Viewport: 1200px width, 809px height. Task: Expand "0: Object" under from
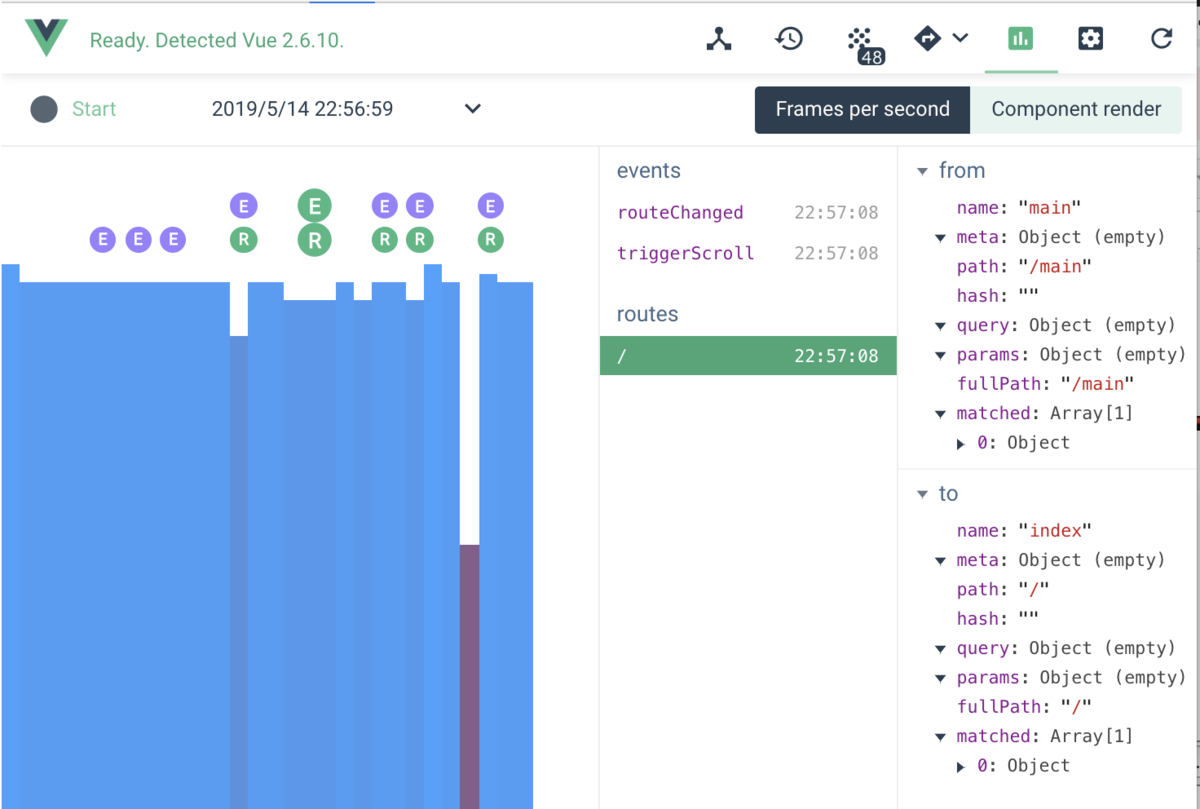tap(961, 443)
